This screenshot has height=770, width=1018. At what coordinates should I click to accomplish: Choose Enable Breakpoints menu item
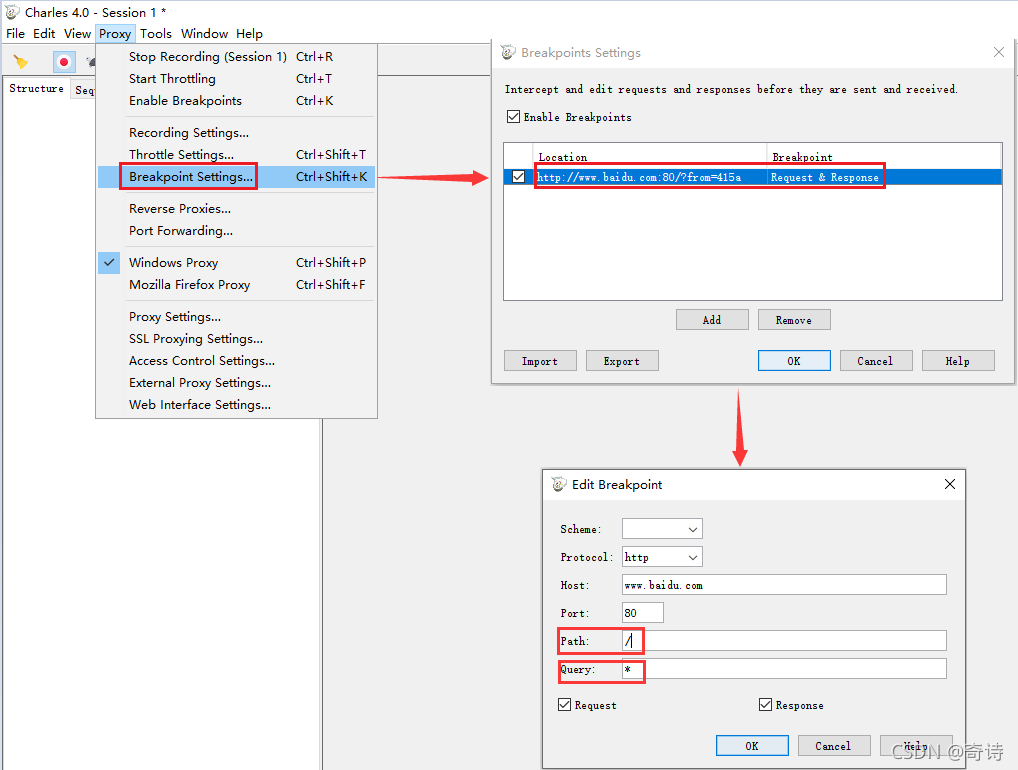point(236,101)
